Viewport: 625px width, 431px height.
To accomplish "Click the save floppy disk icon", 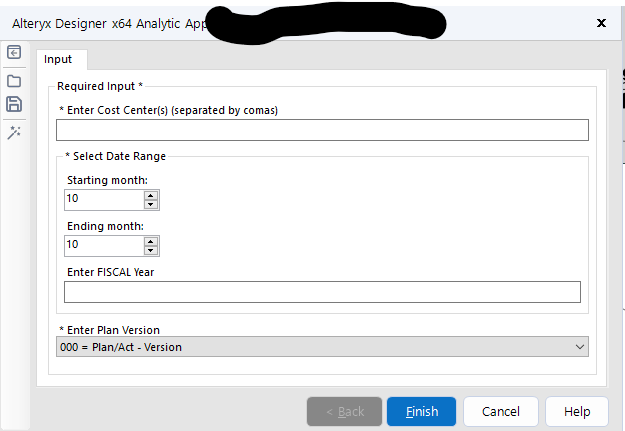I will 14,105.
